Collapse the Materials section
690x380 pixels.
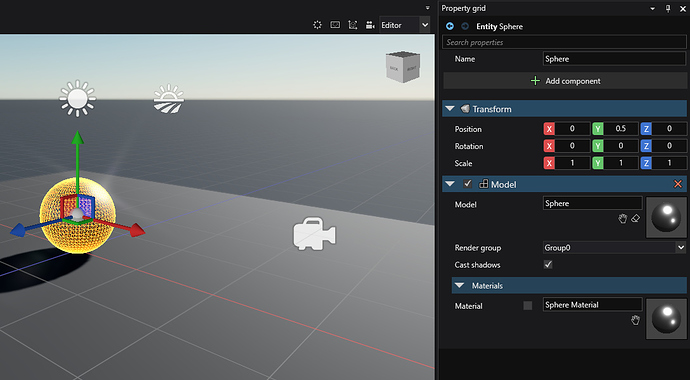coord(459,285)
